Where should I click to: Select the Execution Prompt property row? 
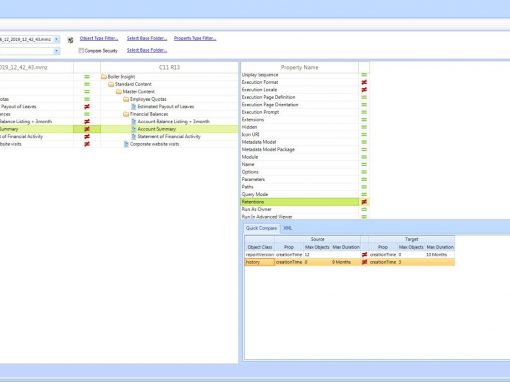click(x=299, y=112)
